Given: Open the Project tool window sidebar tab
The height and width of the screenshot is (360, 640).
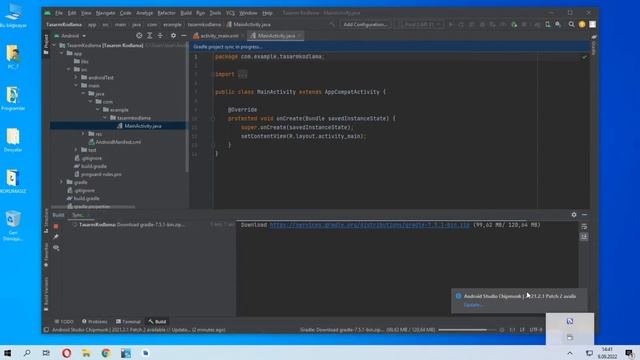Looking at the screenshot, I should click(x=46, y=44).
